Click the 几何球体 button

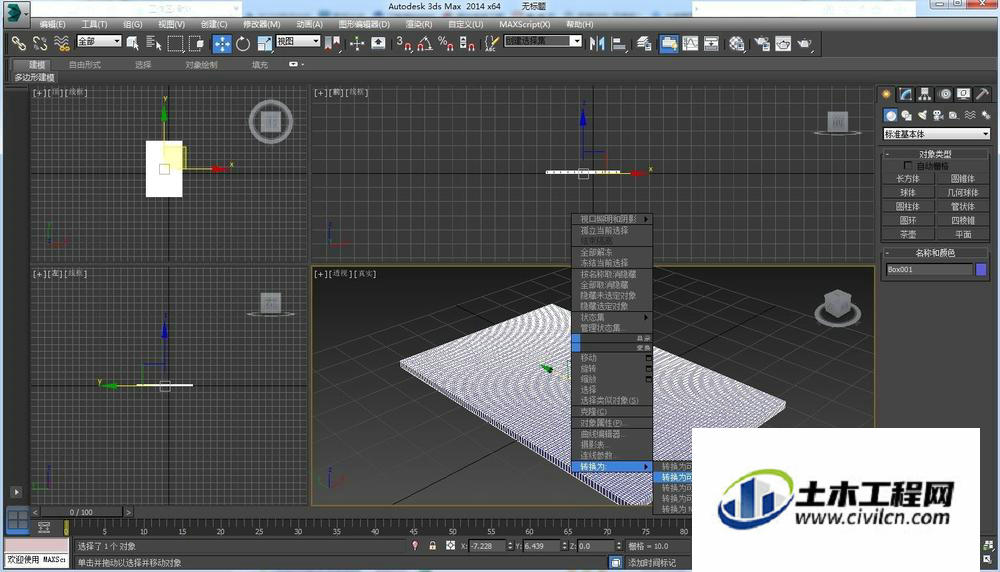pos(963,193)
